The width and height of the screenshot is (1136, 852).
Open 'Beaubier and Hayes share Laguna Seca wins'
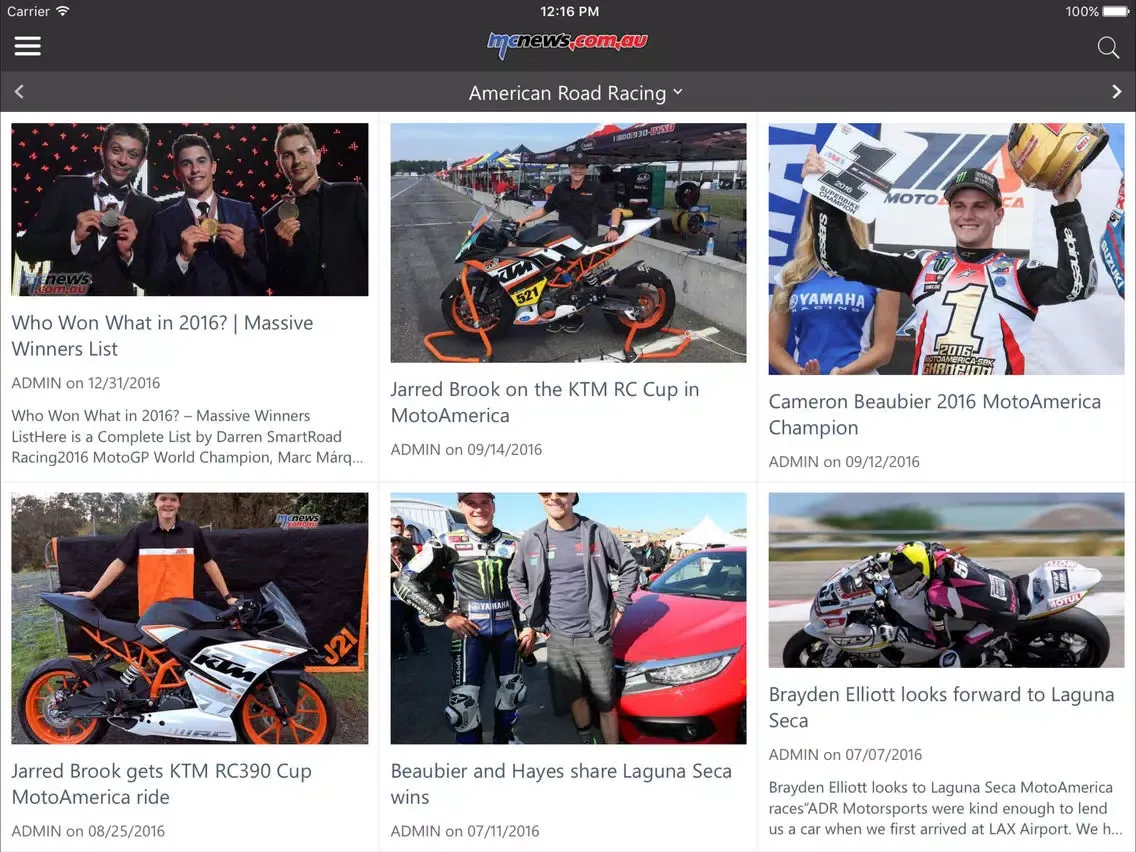tap(561, 784)
